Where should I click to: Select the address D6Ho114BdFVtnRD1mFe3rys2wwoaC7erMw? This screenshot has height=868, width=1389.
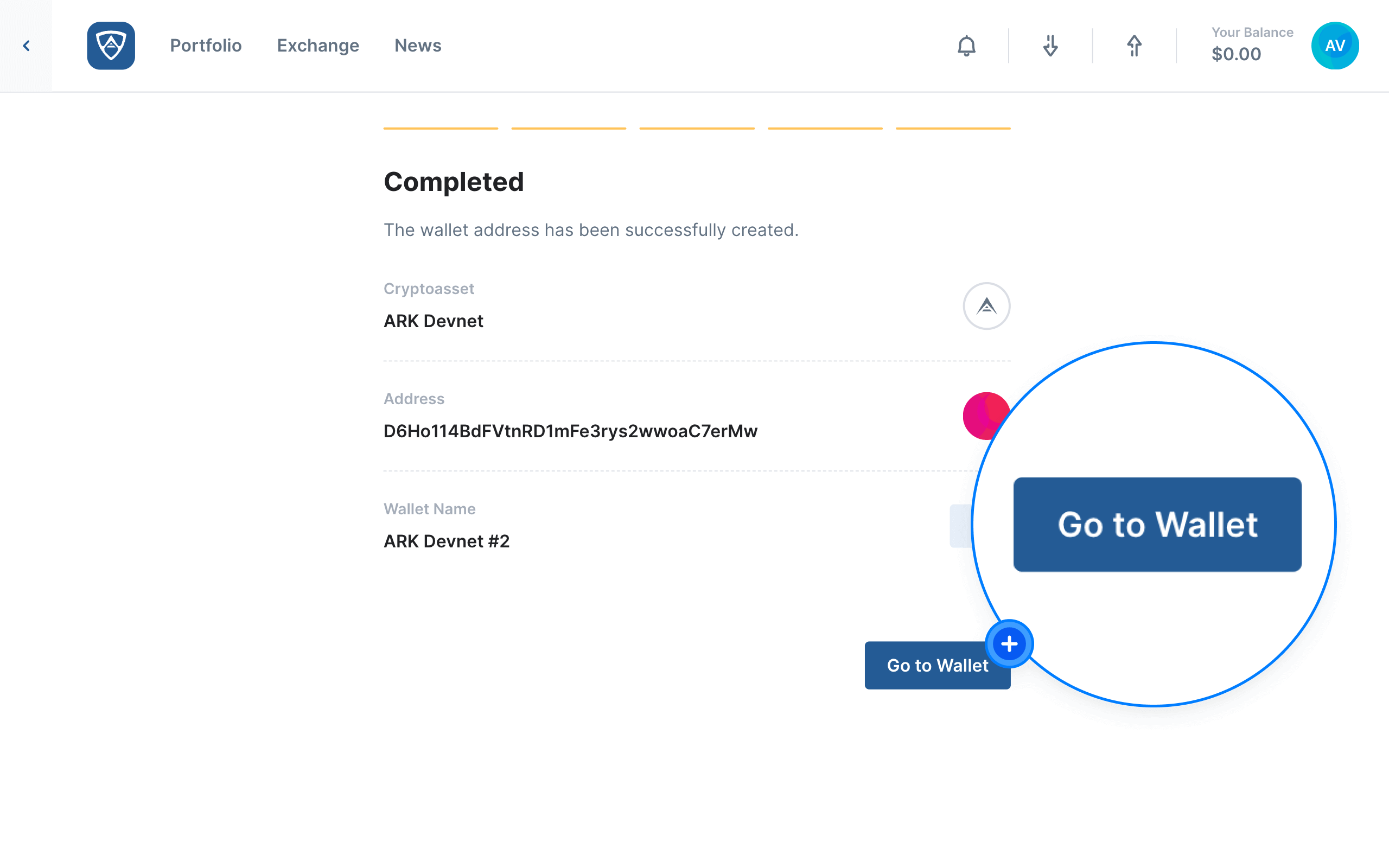tap(571, 431)
